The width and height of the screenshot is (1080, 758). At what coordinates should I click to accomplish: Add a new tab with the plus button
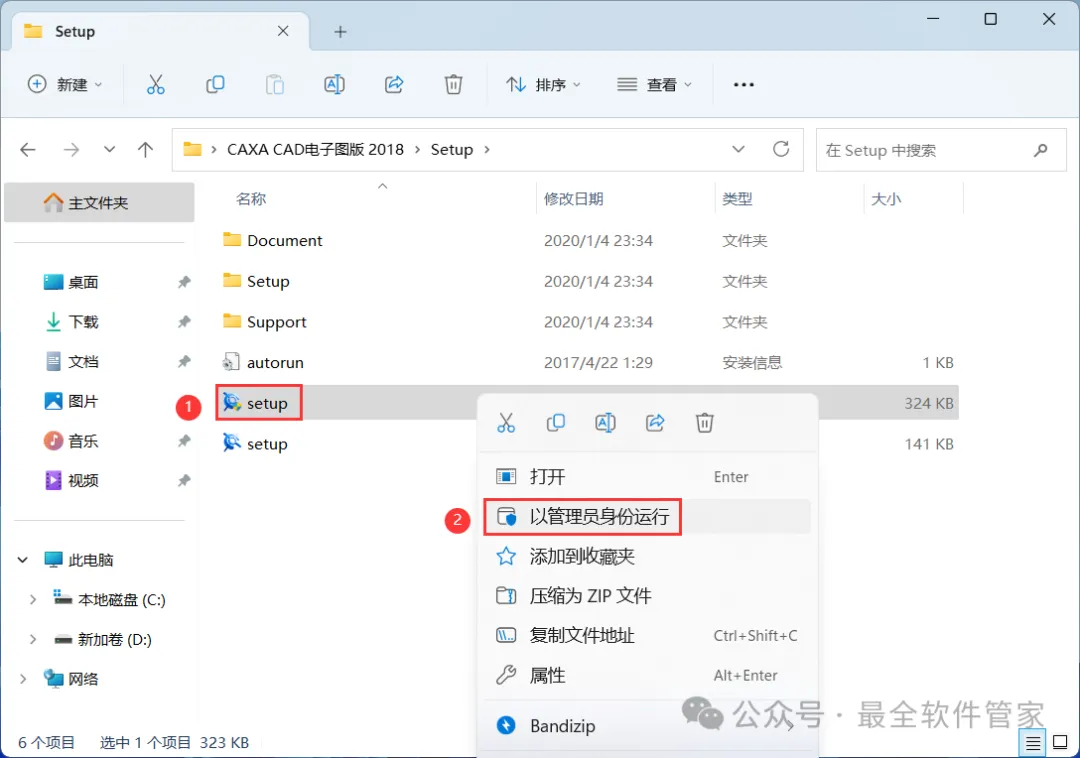(340, 32)
